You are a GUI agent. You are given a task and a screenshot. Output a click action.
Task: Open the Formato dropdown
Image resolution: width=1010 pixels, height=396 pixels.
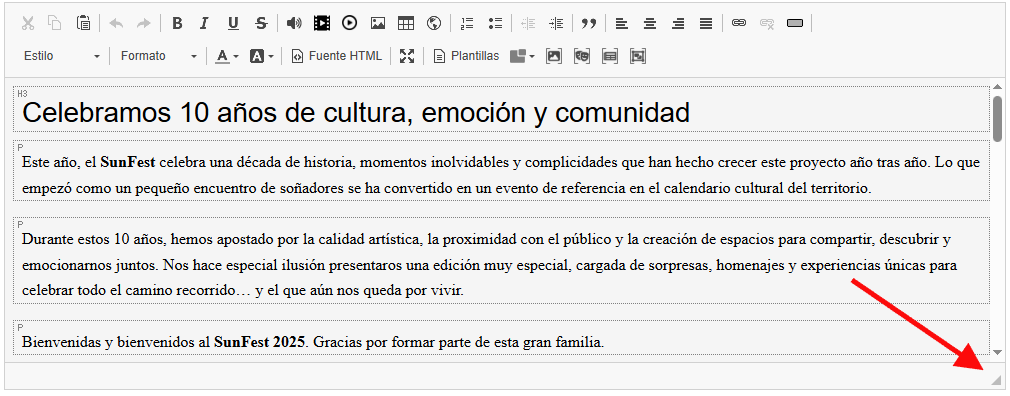point(158,56)
